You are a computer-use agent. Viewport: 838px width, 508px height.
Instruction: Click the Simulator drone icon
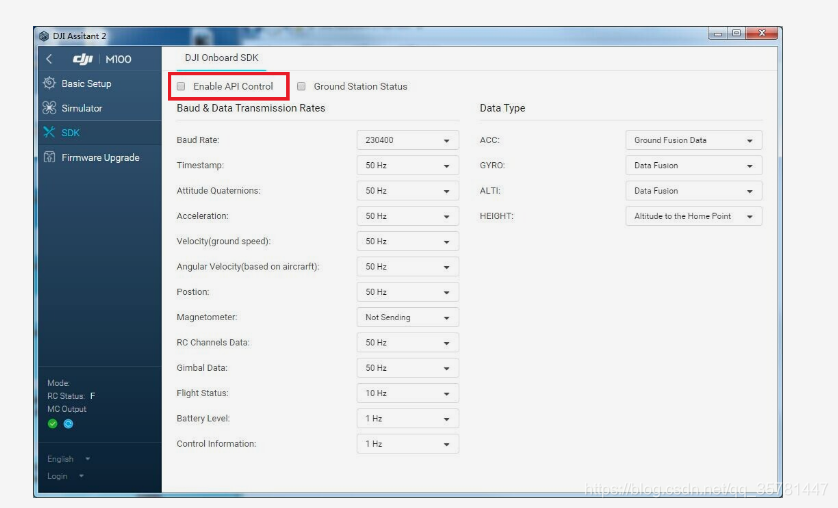click(49, 108)
